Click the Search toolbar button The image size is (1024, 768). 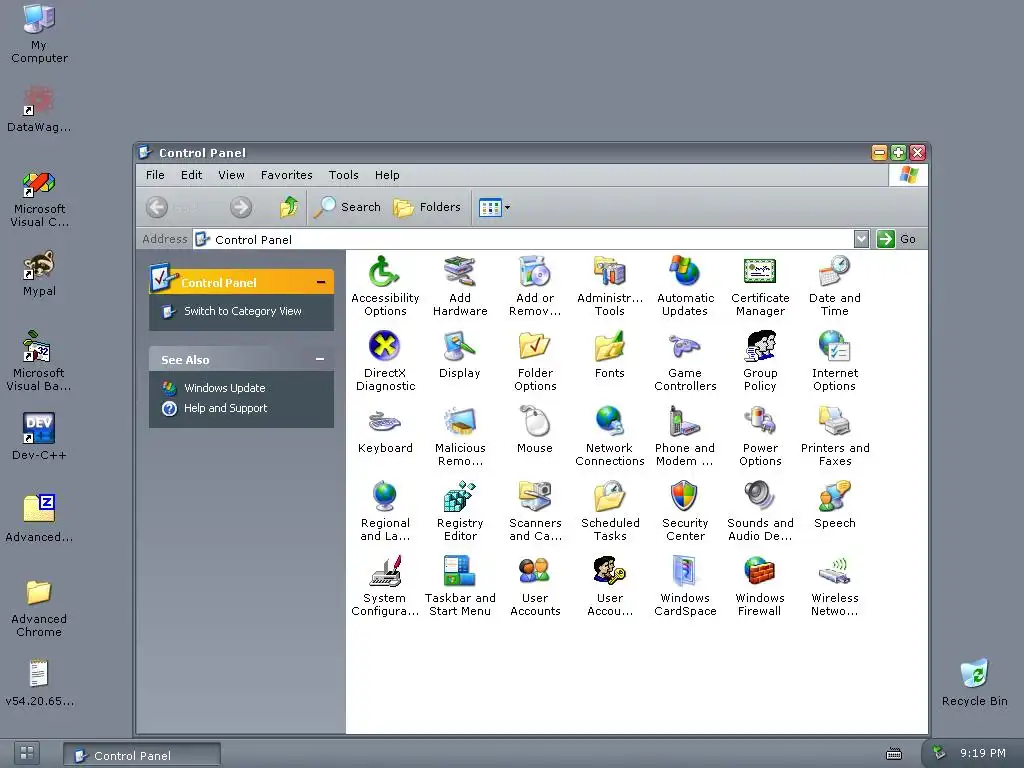347,208
